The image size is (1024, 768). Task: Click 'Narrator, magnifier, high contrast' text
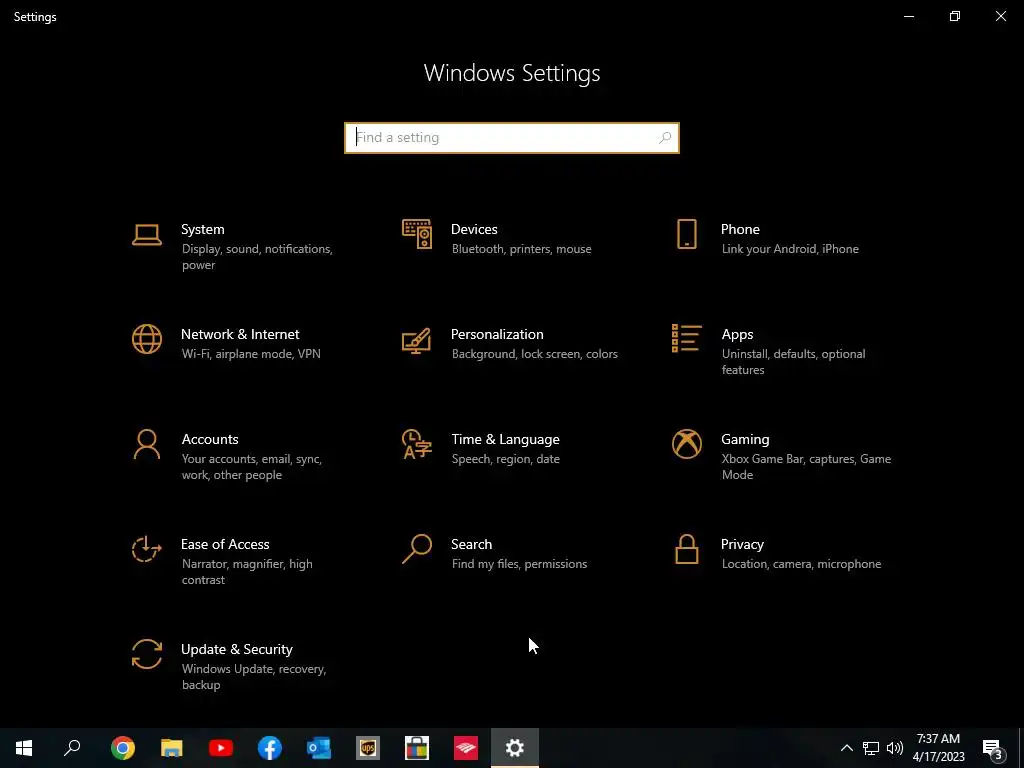point(247,572)
